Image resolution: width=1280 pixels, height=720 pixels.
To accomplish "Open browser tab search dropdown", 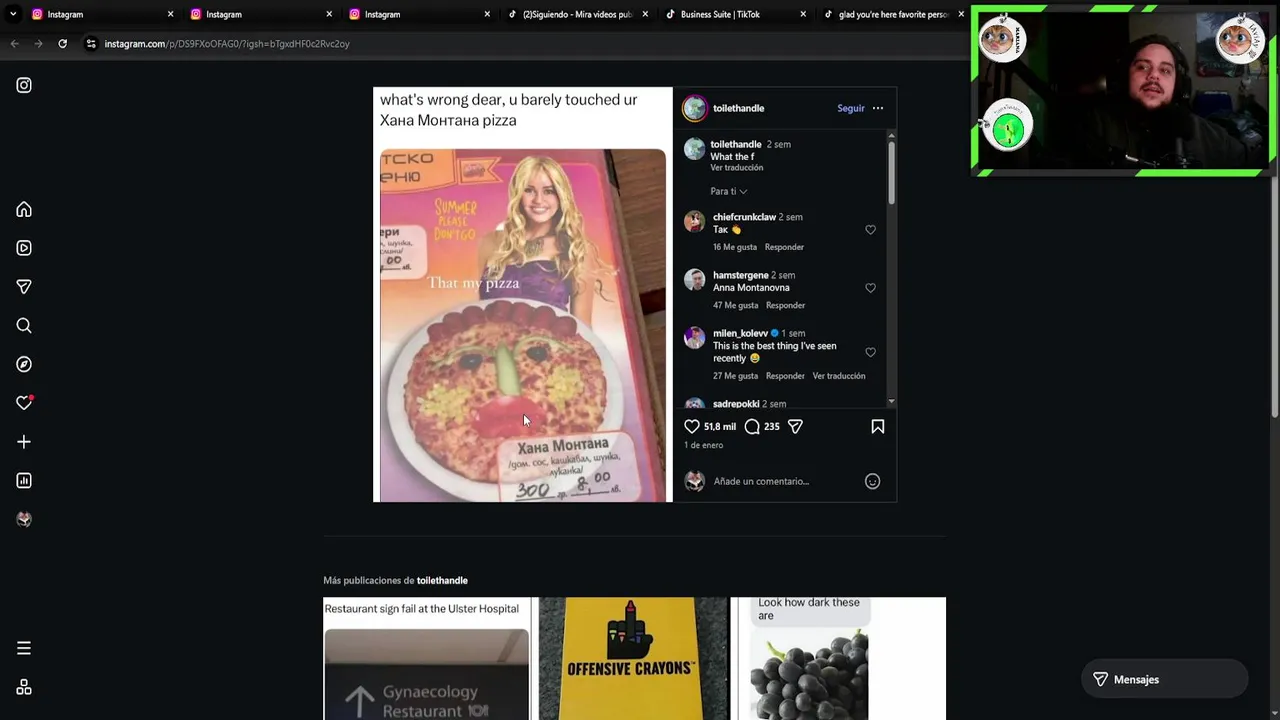I will [x=13, y=14].
